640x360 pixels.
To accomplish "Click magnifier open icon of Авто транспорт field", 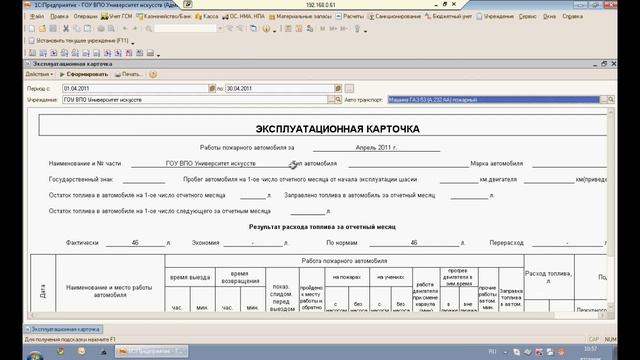I will pyautogui.click(x=611, y=100).
